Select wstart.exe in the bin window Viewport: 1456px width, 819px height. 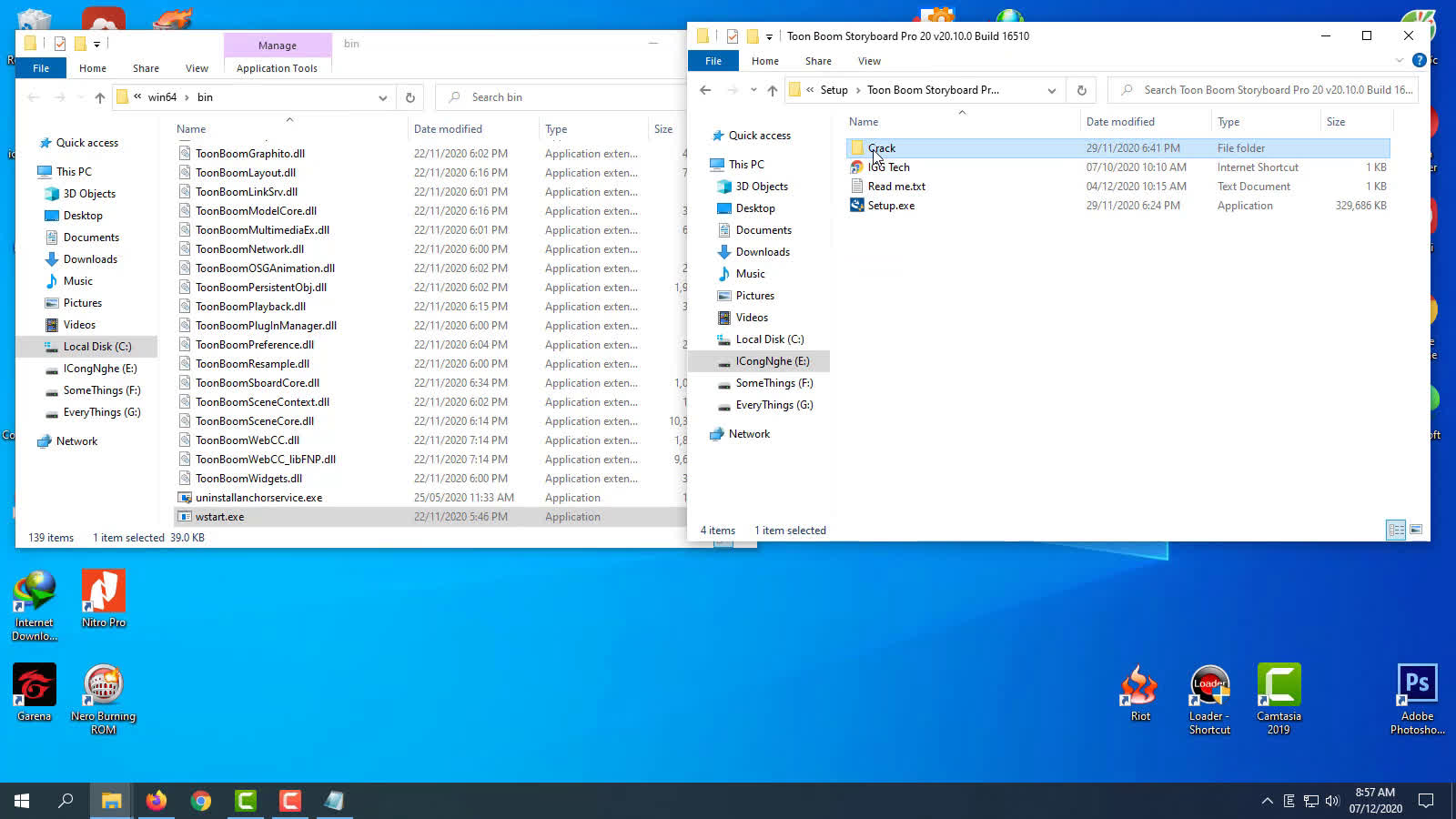click(x=219, y=517)
